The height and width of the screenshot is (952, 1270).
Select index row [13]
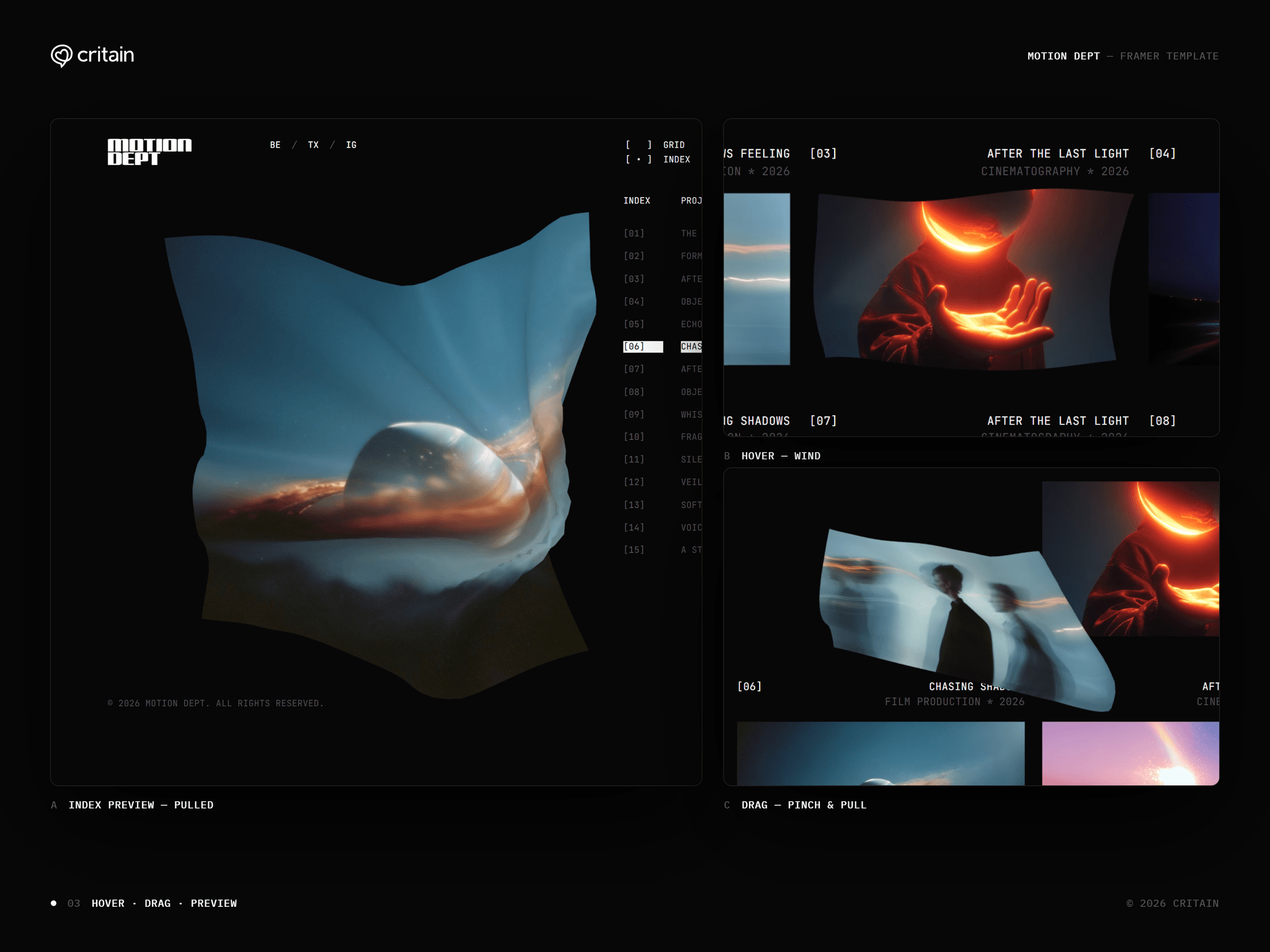pos(662,505)
